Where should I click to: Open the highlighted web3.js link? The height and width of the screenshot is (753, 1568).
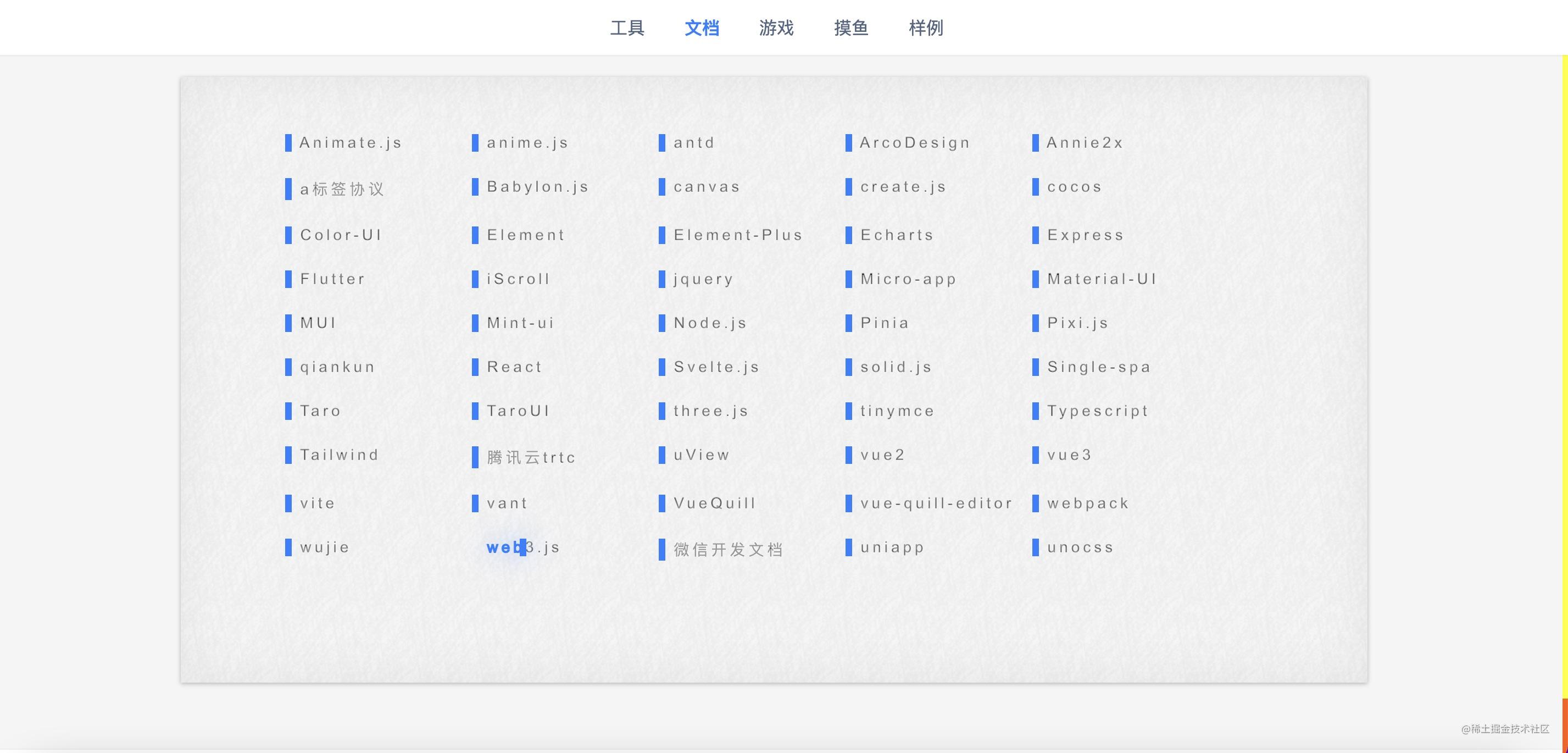[x=523, y=547]
